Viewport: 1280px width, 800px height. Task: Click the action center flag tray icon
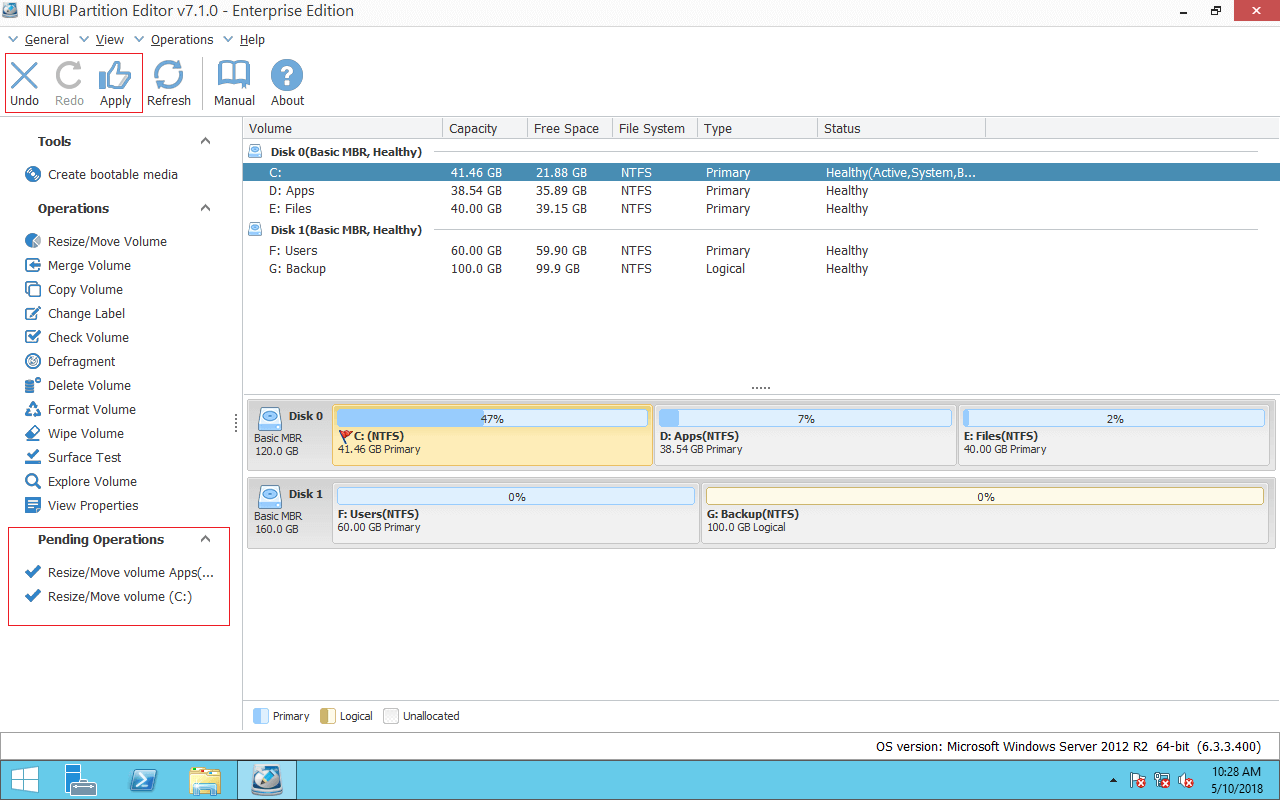point(1138,781)
